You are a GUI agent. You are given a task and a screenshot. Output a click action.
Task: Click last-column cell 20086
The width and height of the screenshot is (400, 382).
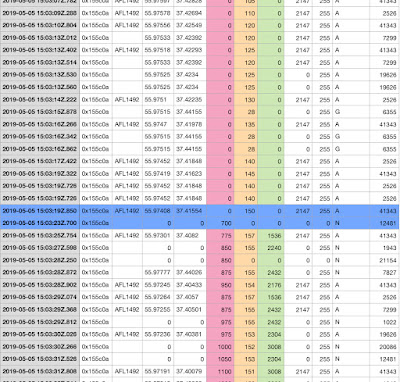click(x=384, y=347)
